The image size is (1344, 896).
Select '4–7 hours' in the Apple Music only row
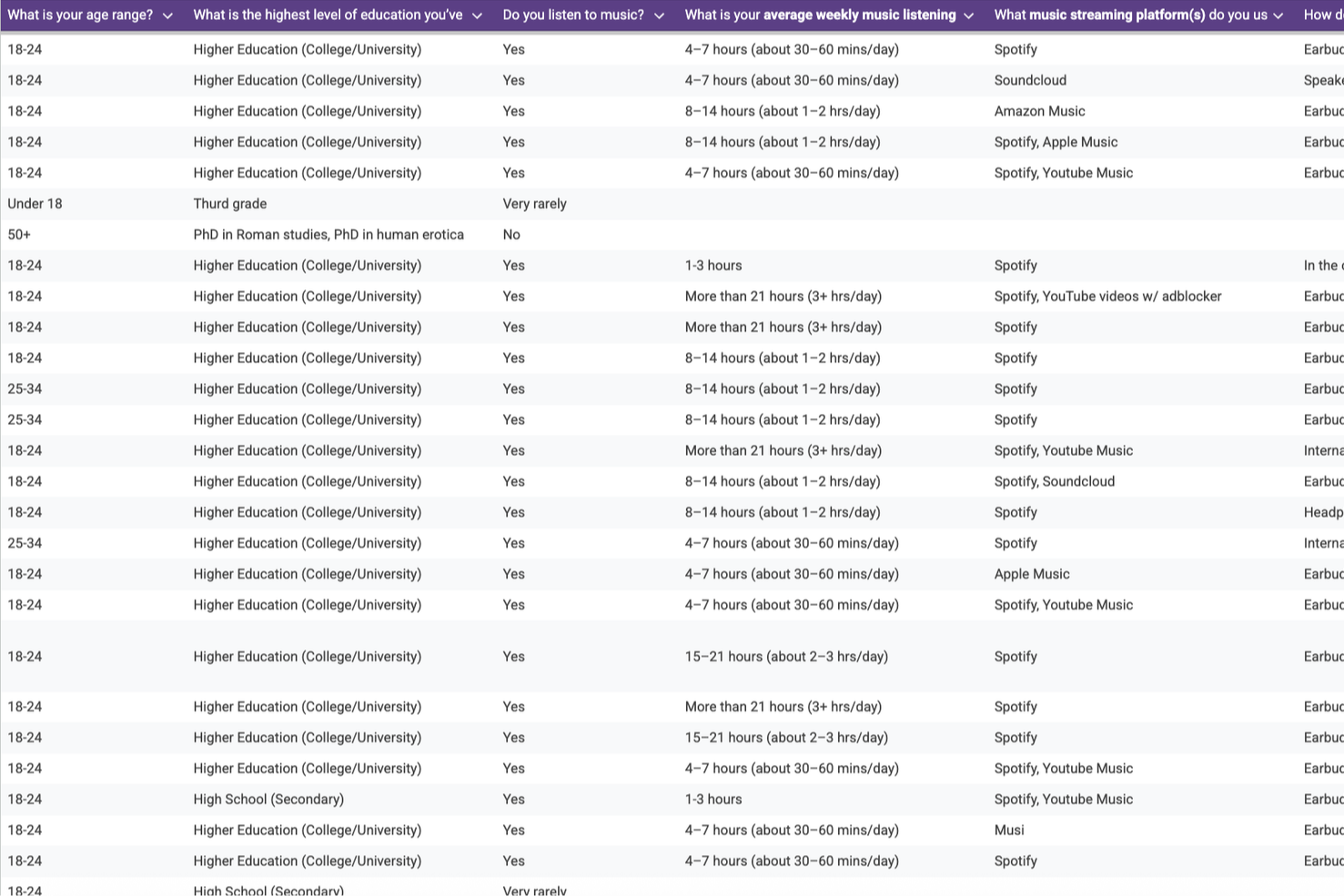pyautogui.click(x=792, y=574)
